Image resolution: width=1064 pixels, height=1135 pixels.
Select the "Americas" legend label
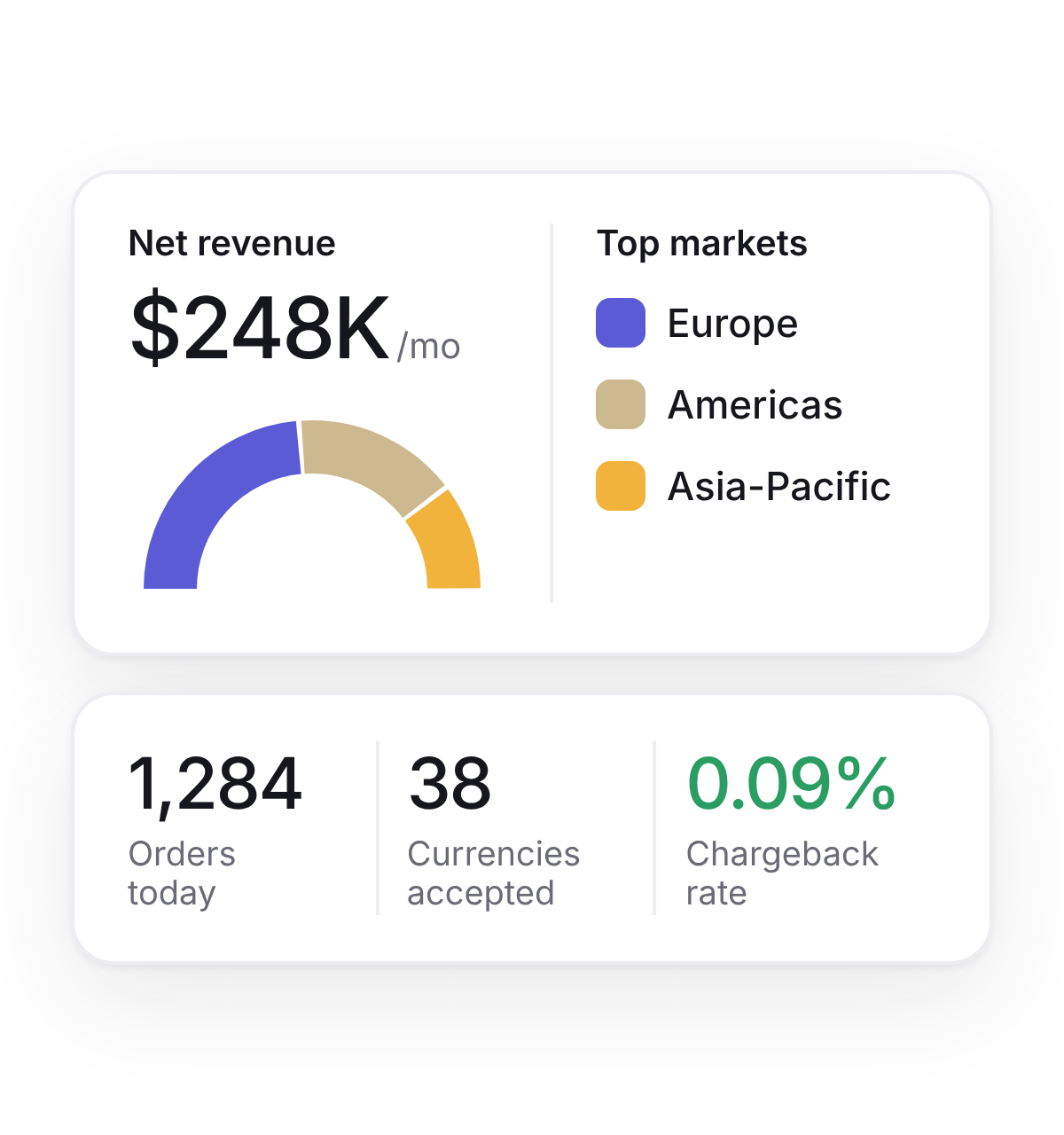tap(755, 405)
